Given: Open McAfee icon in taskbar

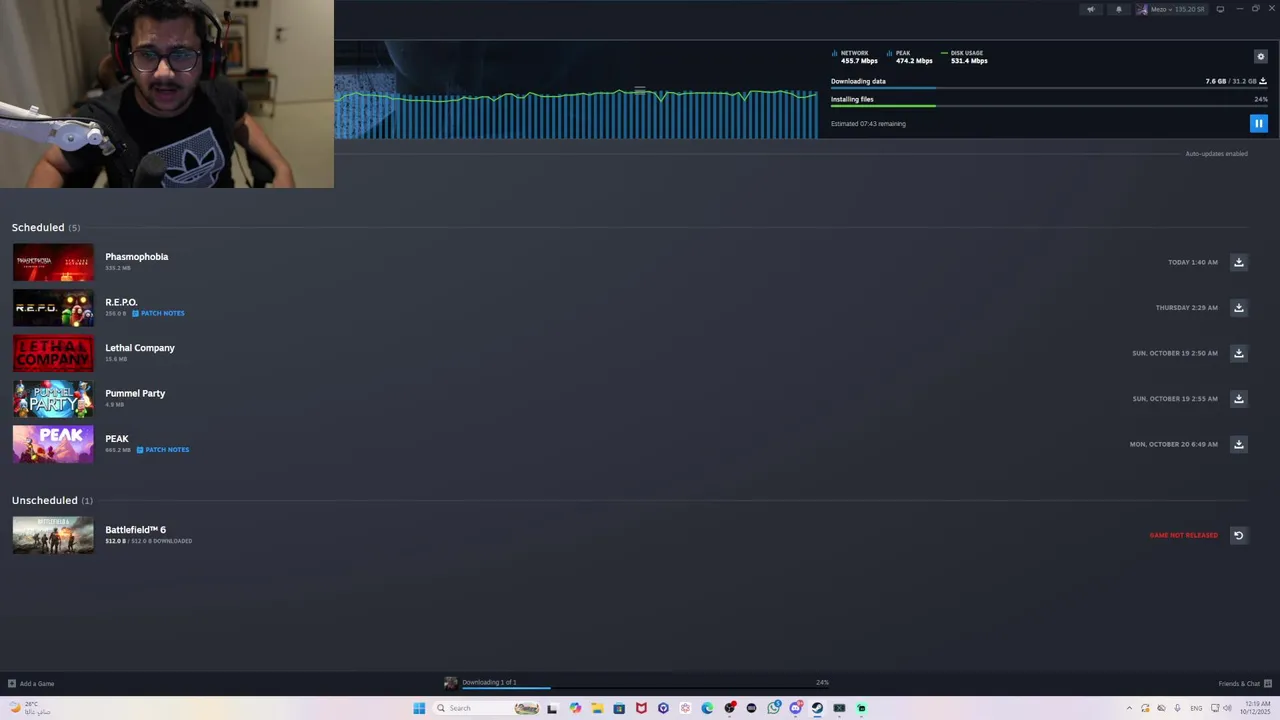Looking at the screenshot, I should [641, 708].
